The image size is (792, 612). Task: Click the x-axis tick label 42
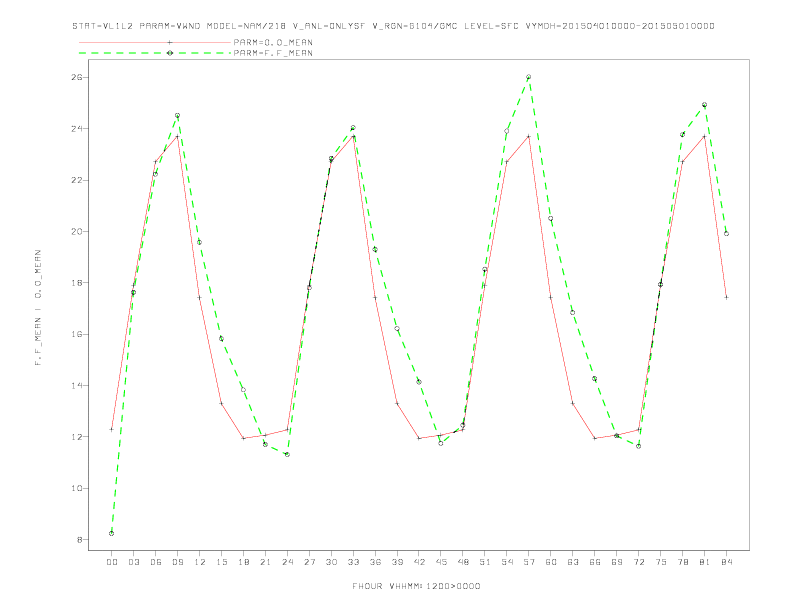pos(419,562)
